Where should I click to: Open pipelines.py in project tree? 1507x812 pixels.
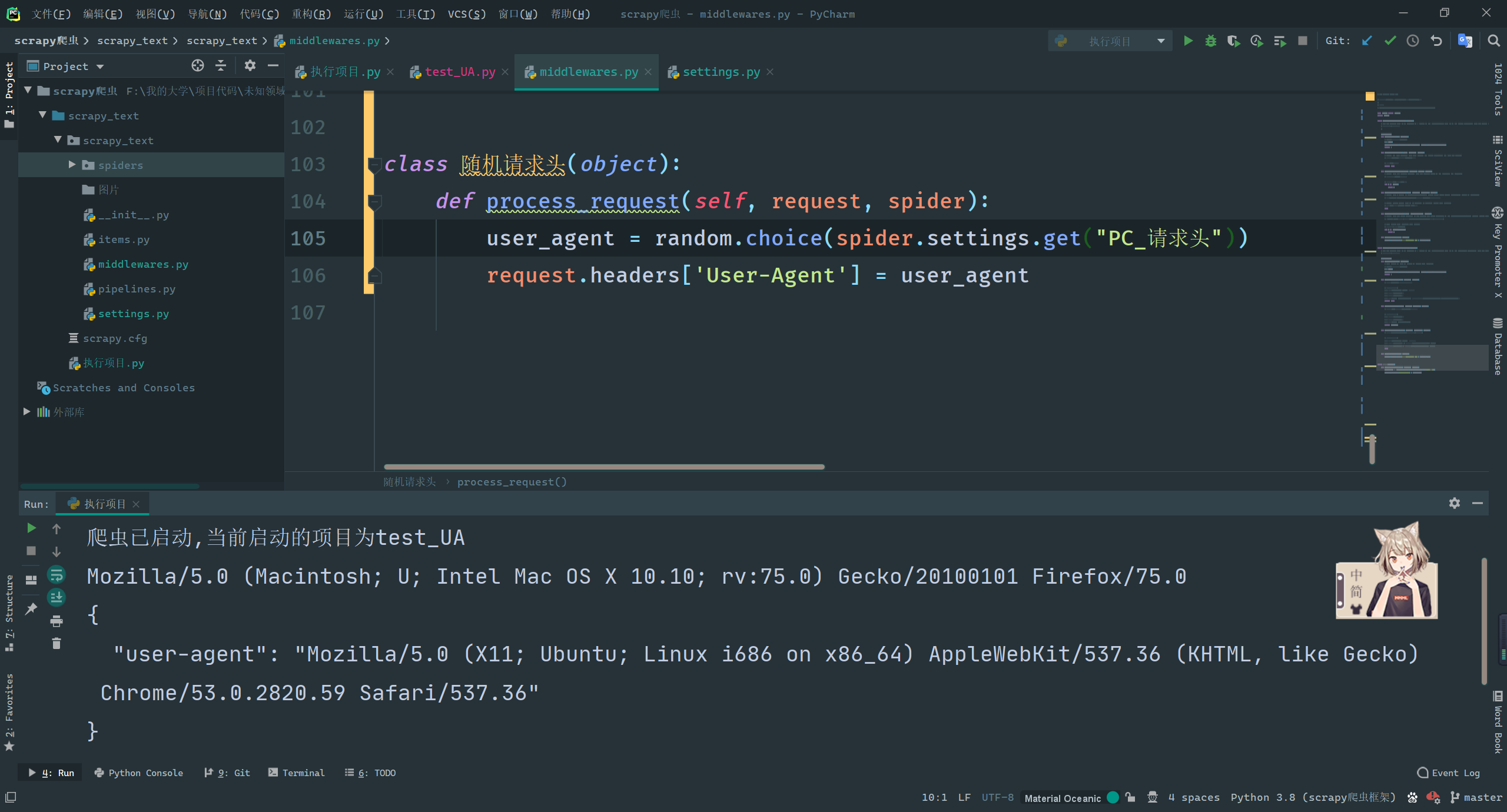pos(137,289)
